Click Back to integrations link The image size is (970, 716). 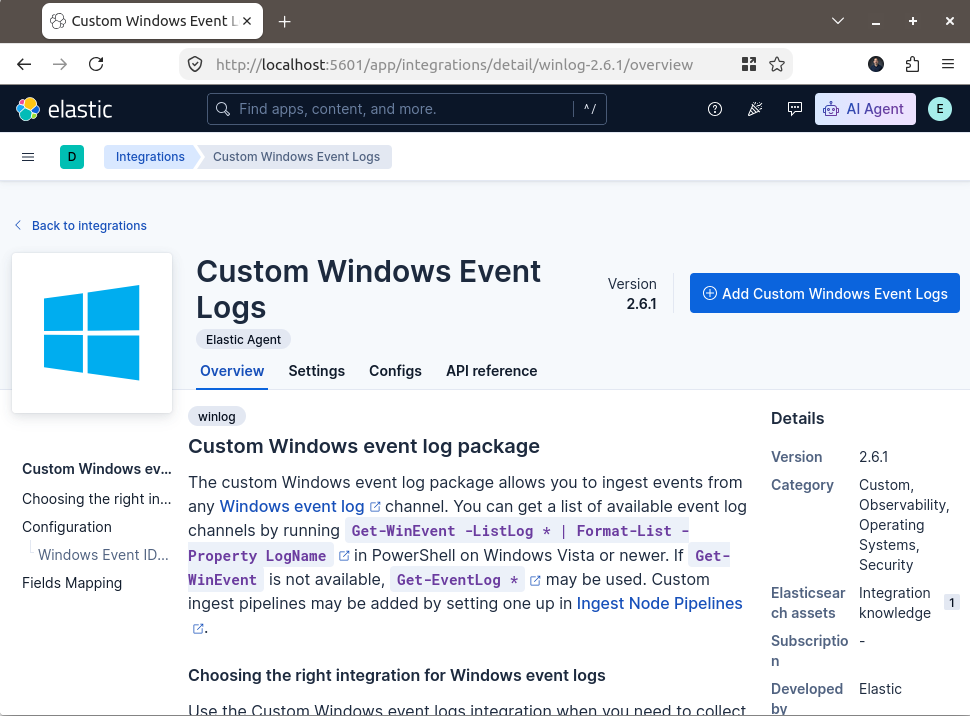80,225
